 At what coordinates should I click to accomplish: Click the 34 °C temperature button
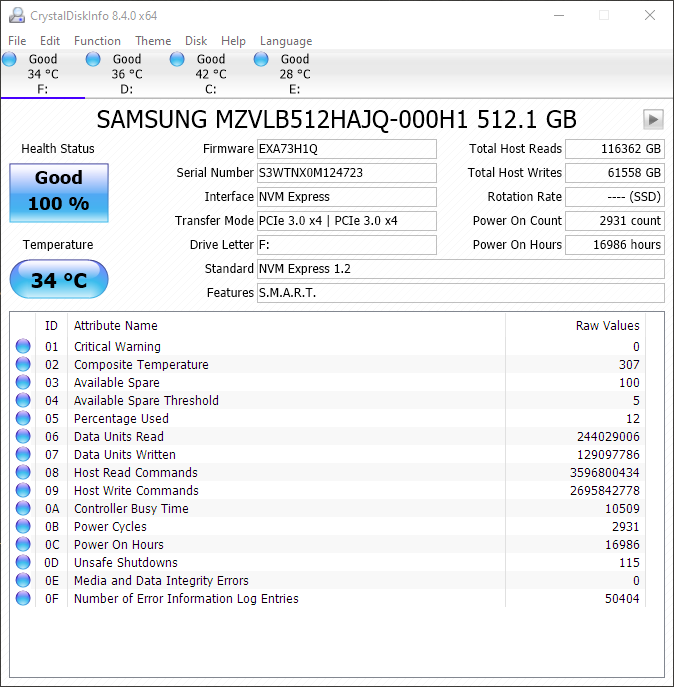click(59, 279)
